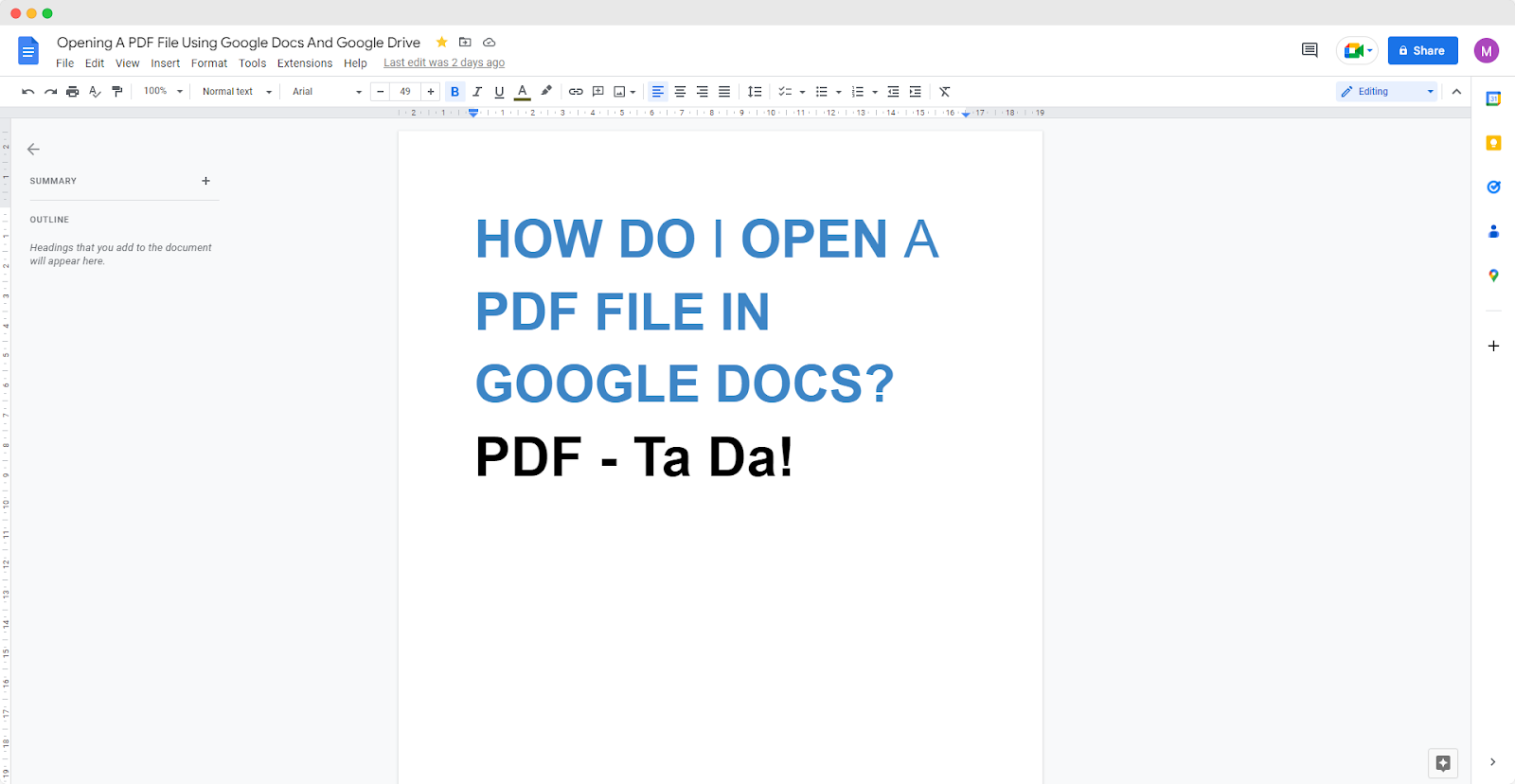Open the Extensions menu
The image size is (1515, 784).
click(x=305, y=63)
